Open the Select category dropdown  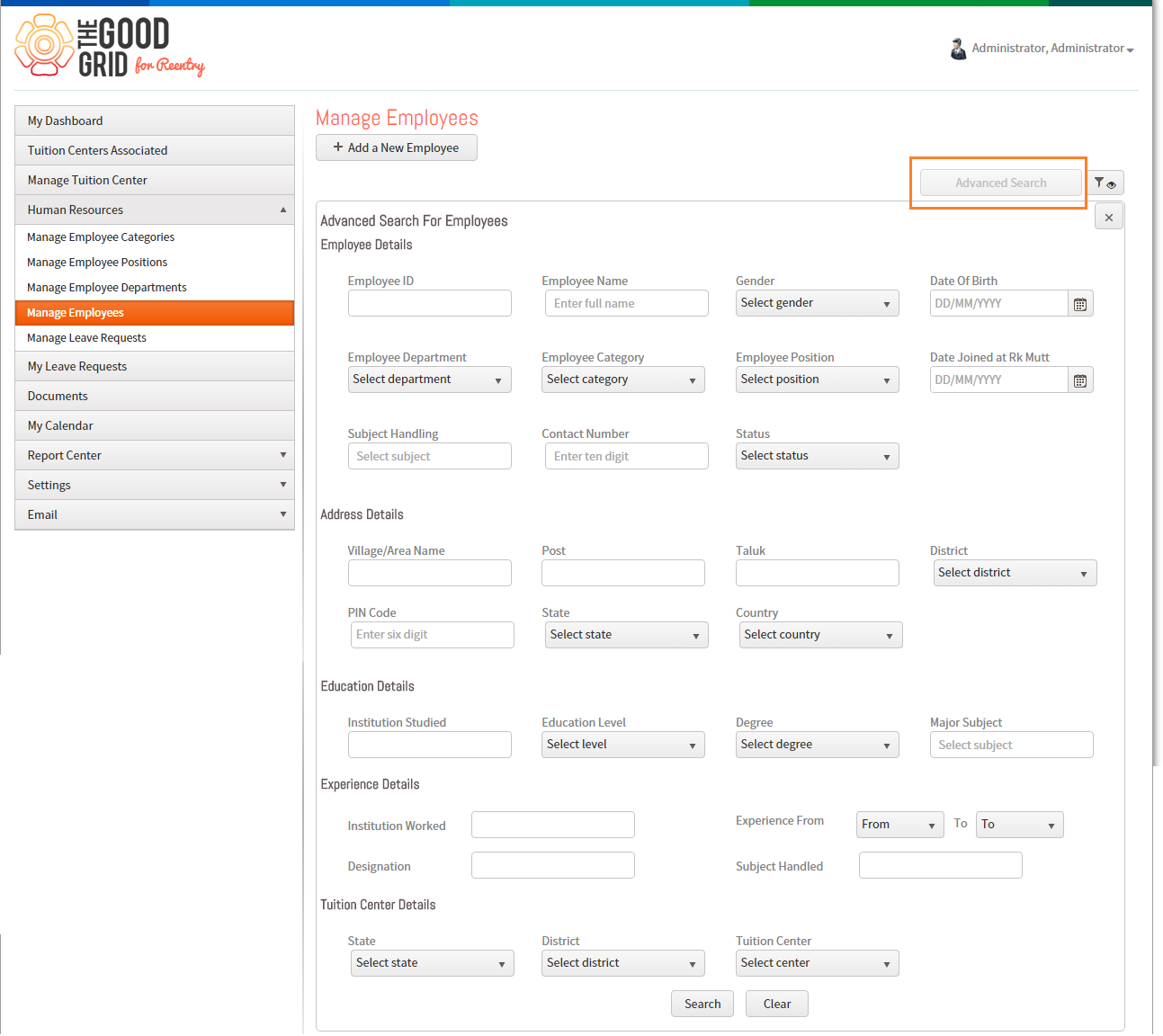pyautogui.click(x=622, y=380)
